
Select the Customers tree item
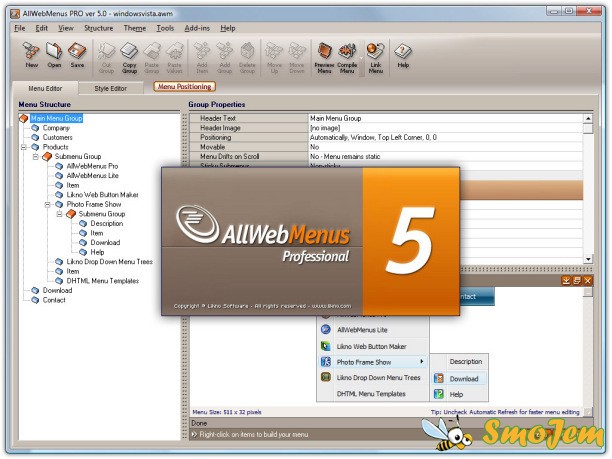tap(57, 137)
